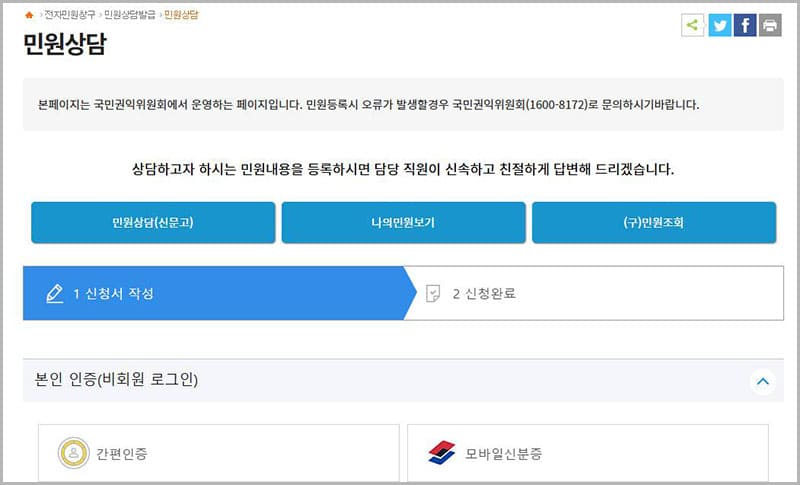Click the home icon in breadcrumb

coord(29,15)
